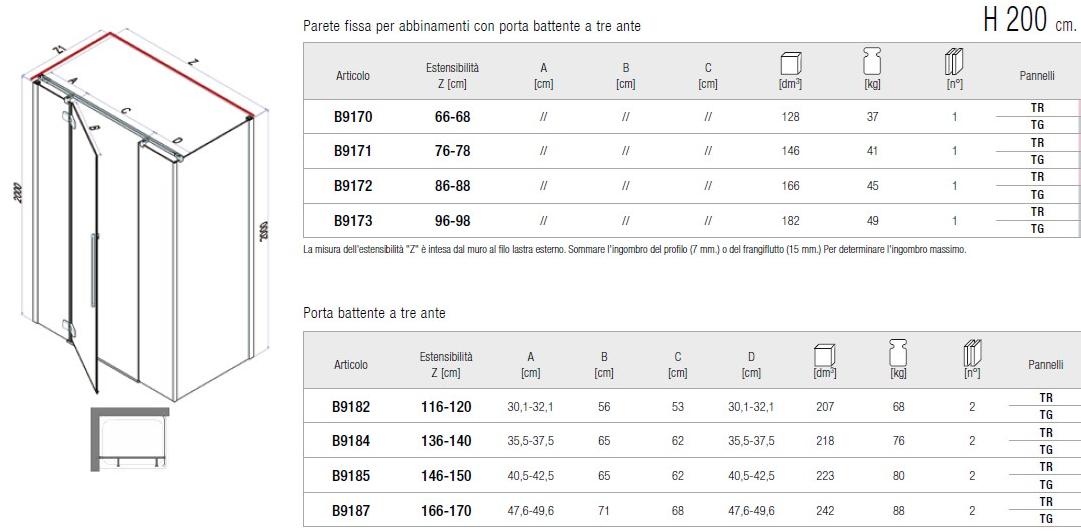
Task: Select article code B9170
Action: [x=353, y=117]
